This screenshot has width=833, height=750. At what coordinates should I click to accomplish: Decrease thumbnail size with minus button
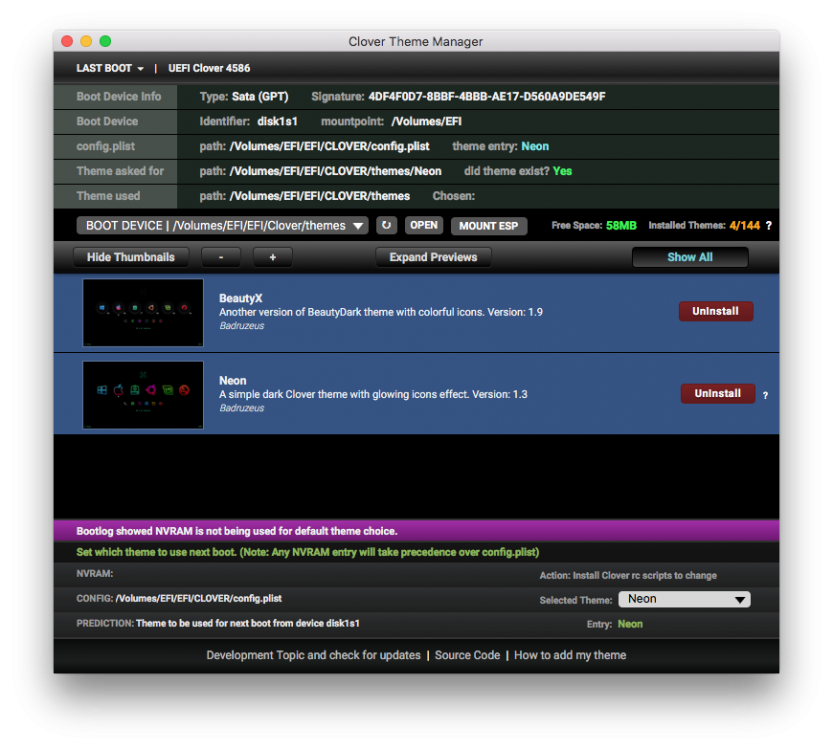pos(221,257)
